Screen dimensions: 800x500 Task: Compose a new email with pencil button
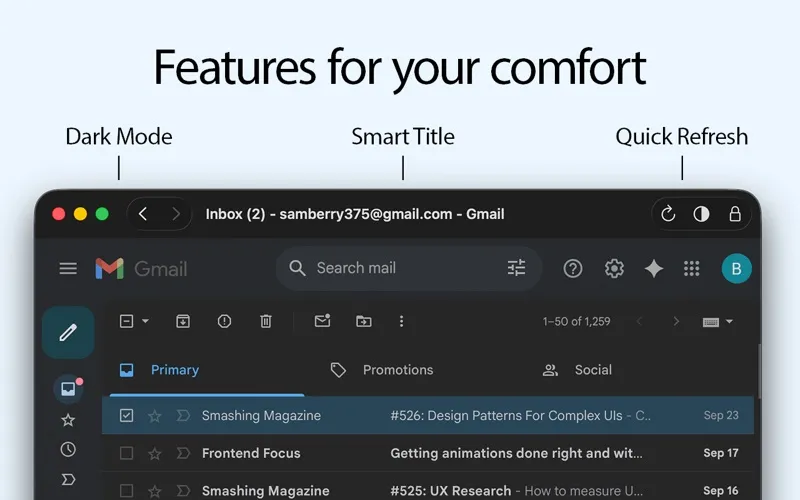click(x=68, y=333)
